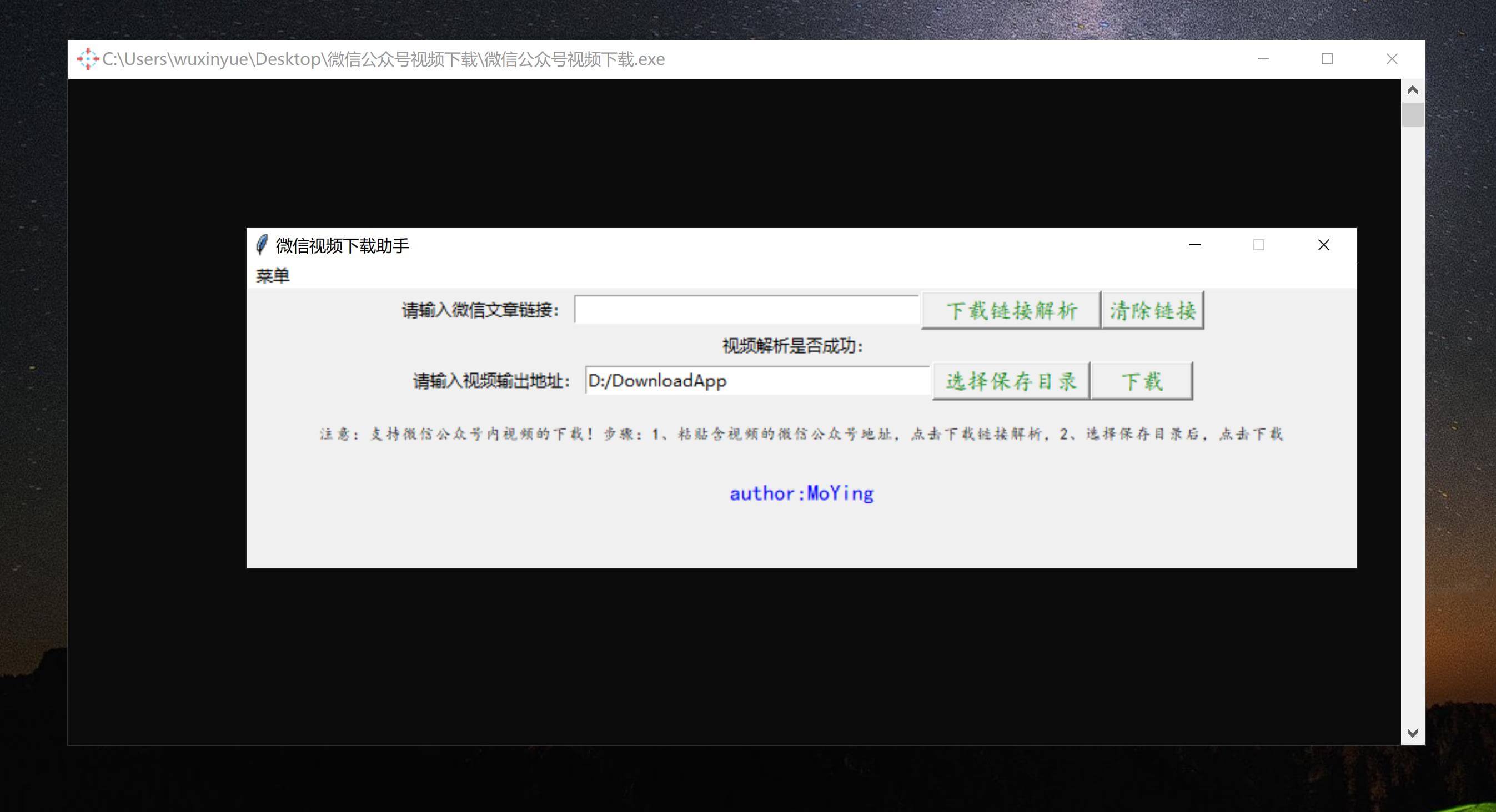1496x812 pixels.
Task: Close the console exe window
Action: pyautogui.click(x=1392, y=59)
